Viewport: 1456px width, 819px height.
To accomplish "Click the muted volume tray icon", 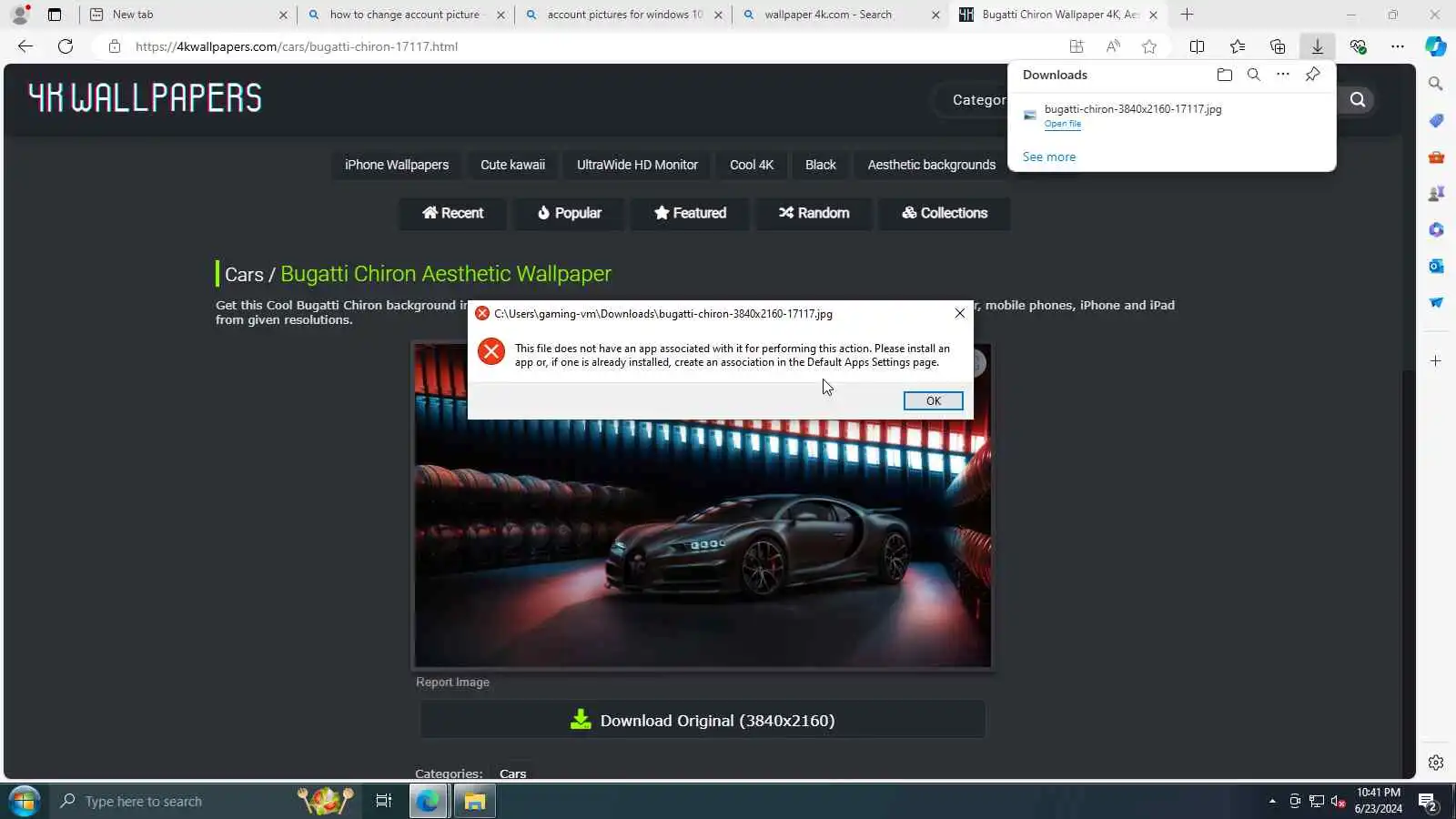I will point(1338,802).
